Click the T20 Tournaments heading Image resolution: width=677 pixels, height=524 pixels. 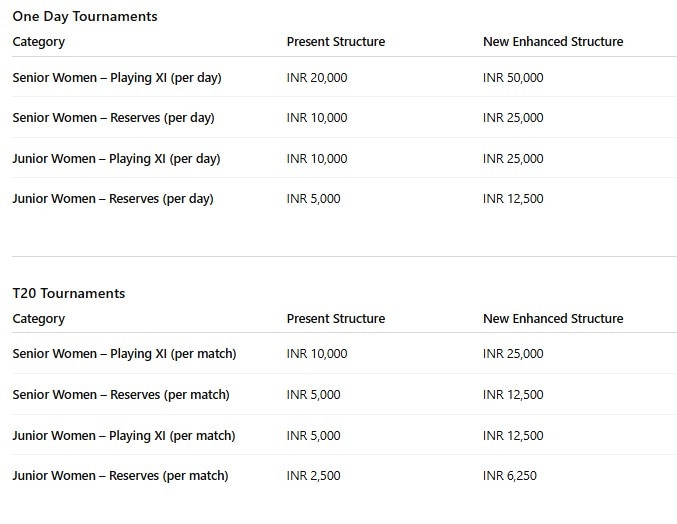pyautogui.click(x=69, y=293)
